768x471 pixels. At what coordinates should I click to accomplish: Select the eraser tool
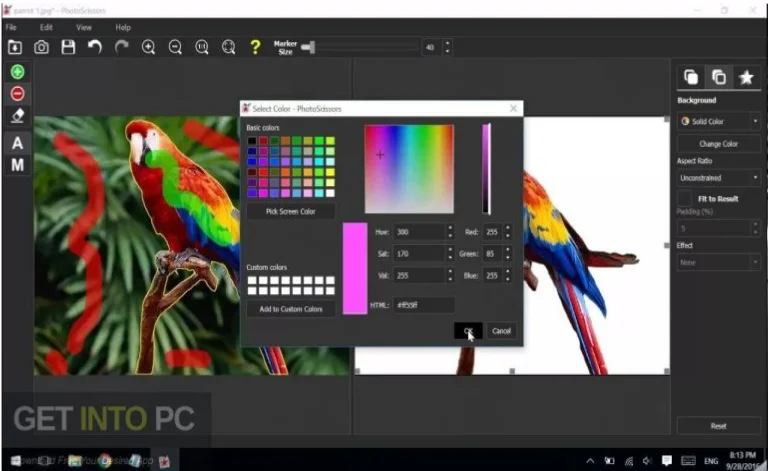[18, 116]
